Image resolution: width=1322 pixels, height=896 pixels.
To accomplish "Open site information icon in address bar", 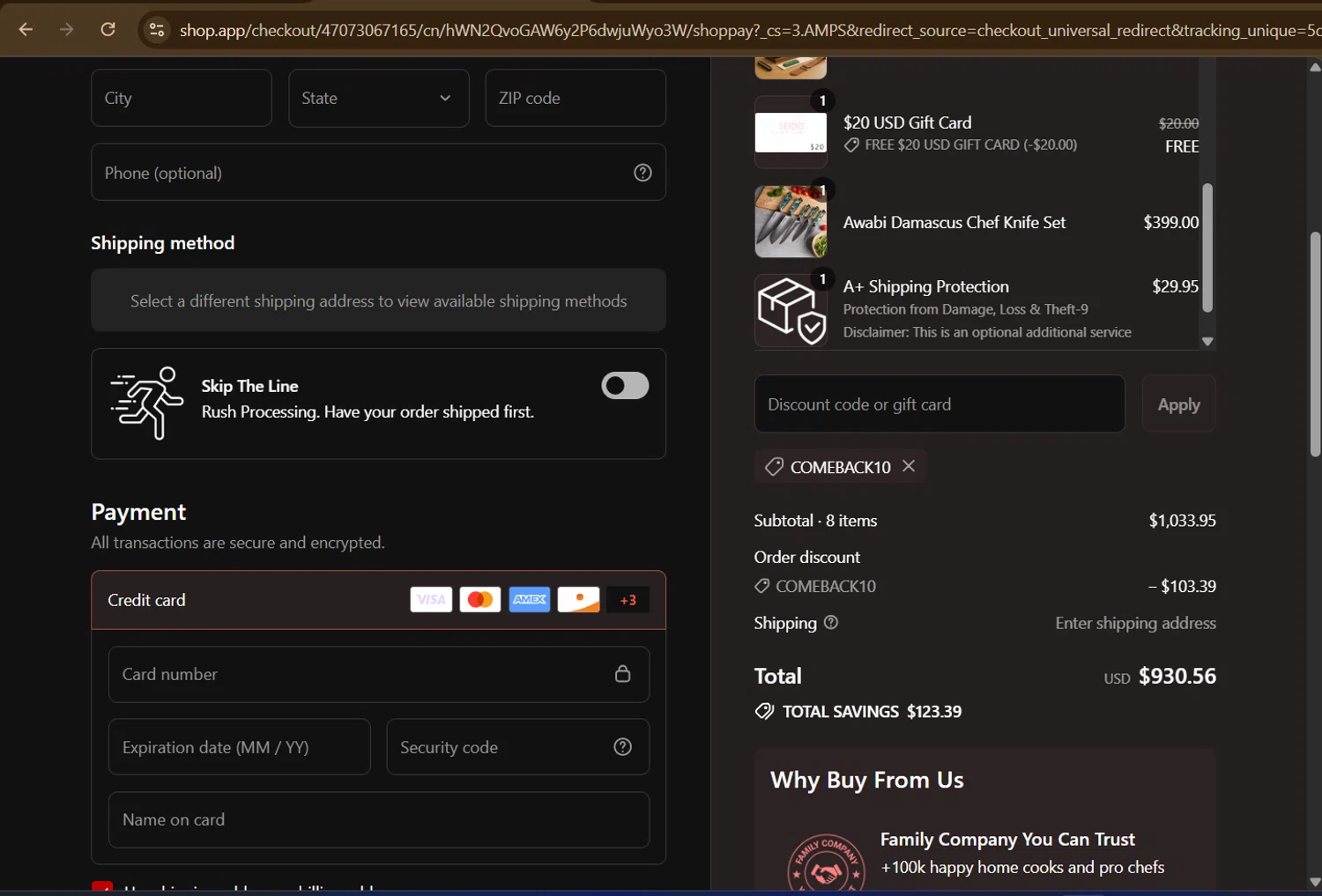I will tap(156, 30).
